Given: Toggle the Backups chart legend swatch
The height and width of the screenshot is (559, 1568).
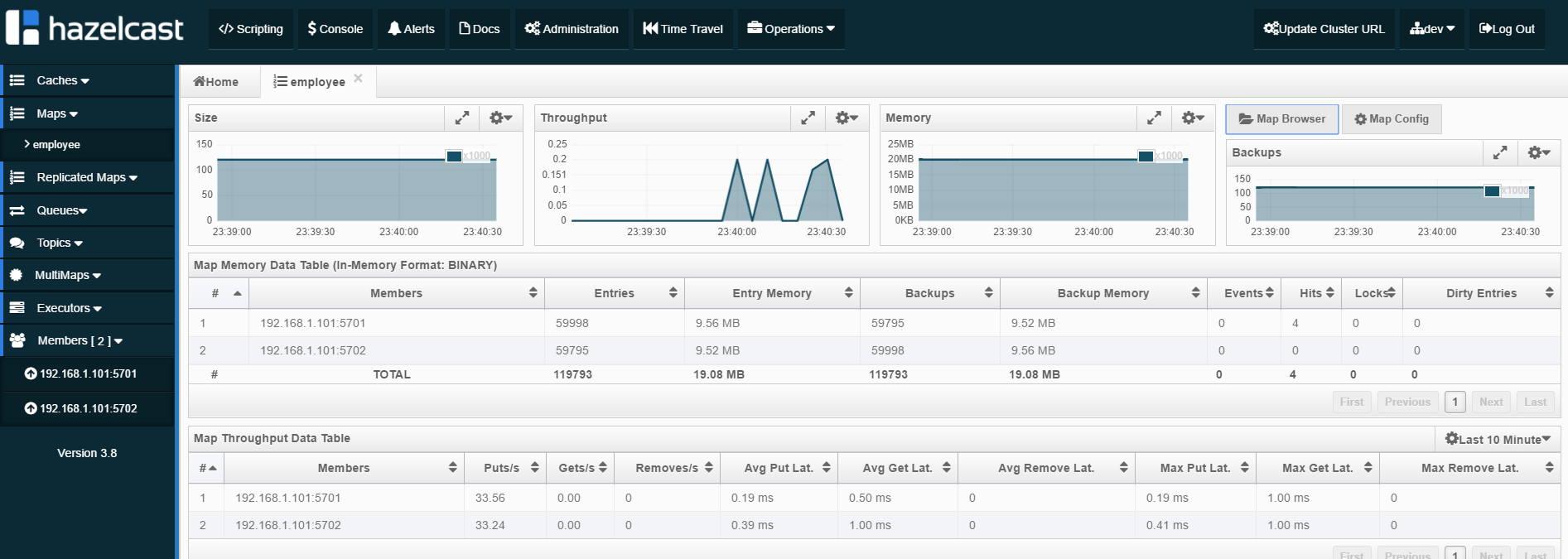Looking at the screenshot, I should click(1492, 190).
